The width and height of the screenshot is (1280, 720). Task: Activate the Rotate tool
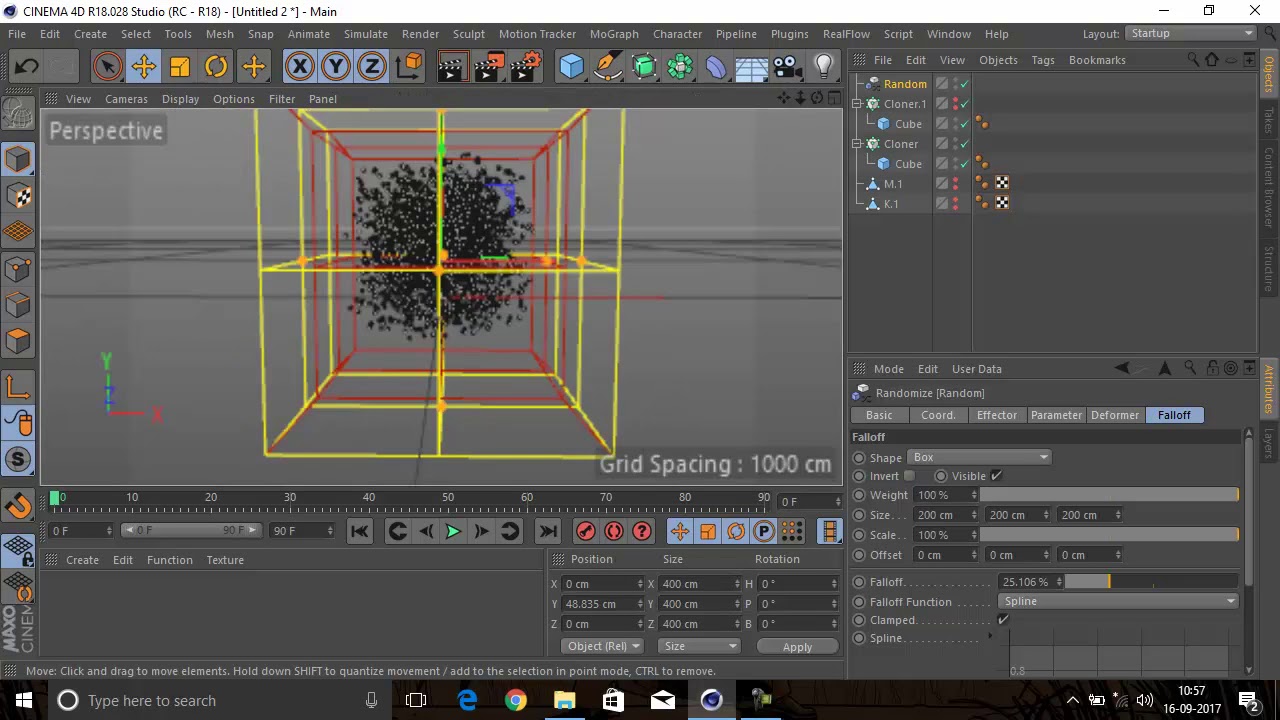coord(216,67)
